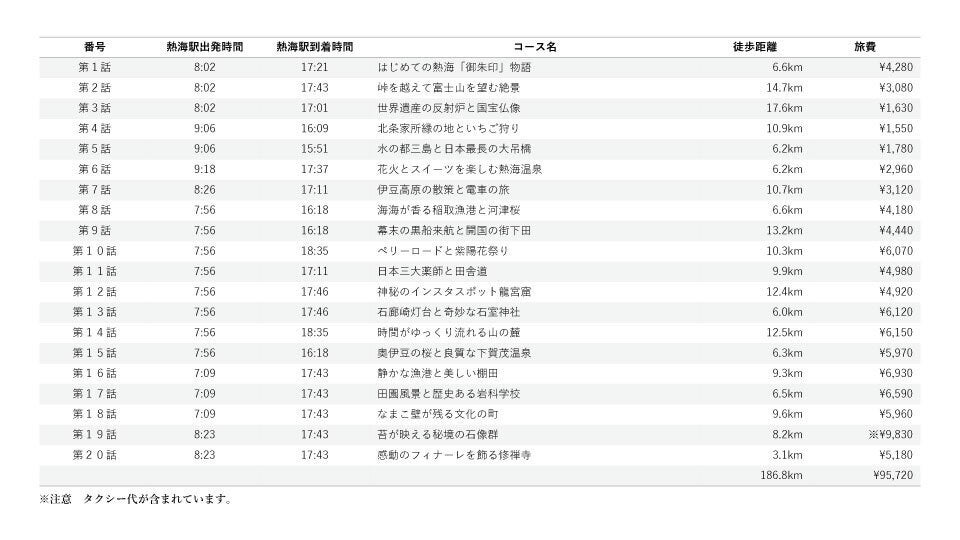This screenshot has width=960, height=540.
Task: Click the 熱海駅出発時間 column header
Action: point(204,47)
